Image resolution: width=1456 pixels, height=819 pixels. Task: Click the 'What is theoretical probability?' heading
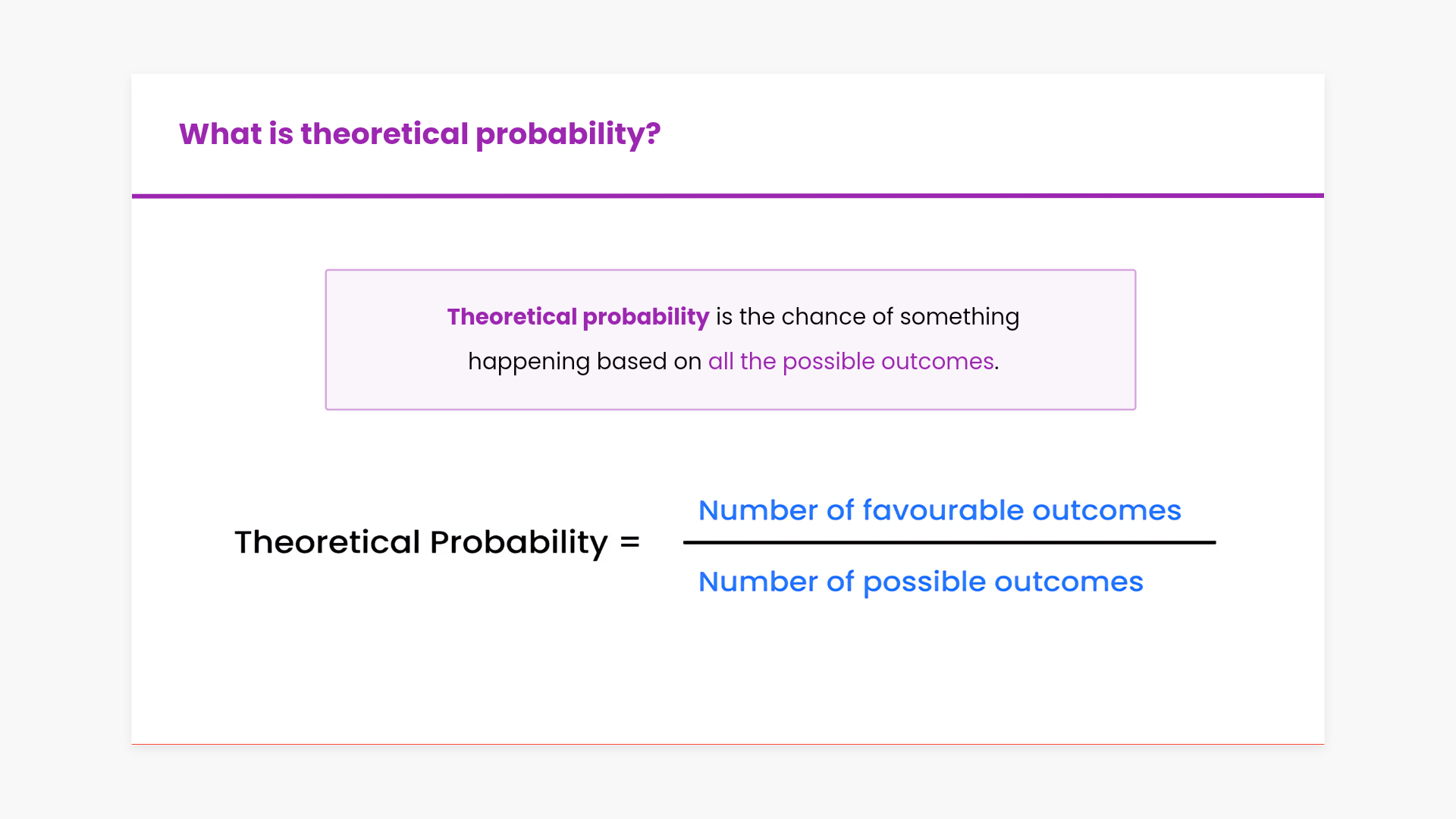click(x=419, y=134)
